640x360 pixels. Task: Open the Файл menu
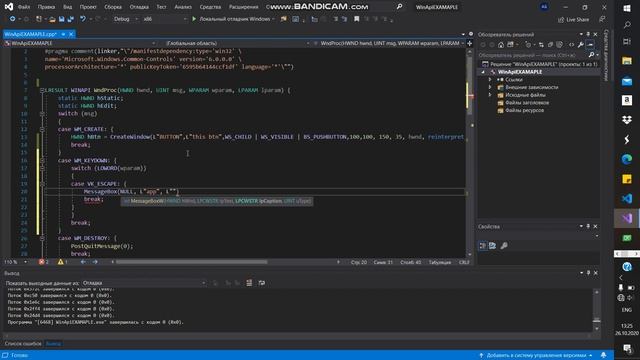24,7
